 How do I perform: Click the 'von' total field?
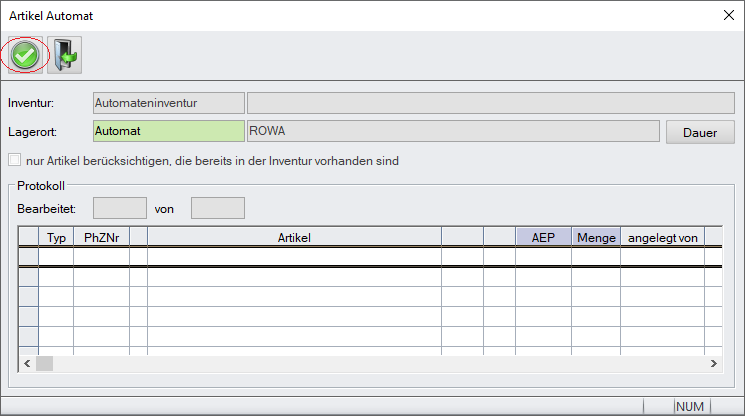pos(217,209)
